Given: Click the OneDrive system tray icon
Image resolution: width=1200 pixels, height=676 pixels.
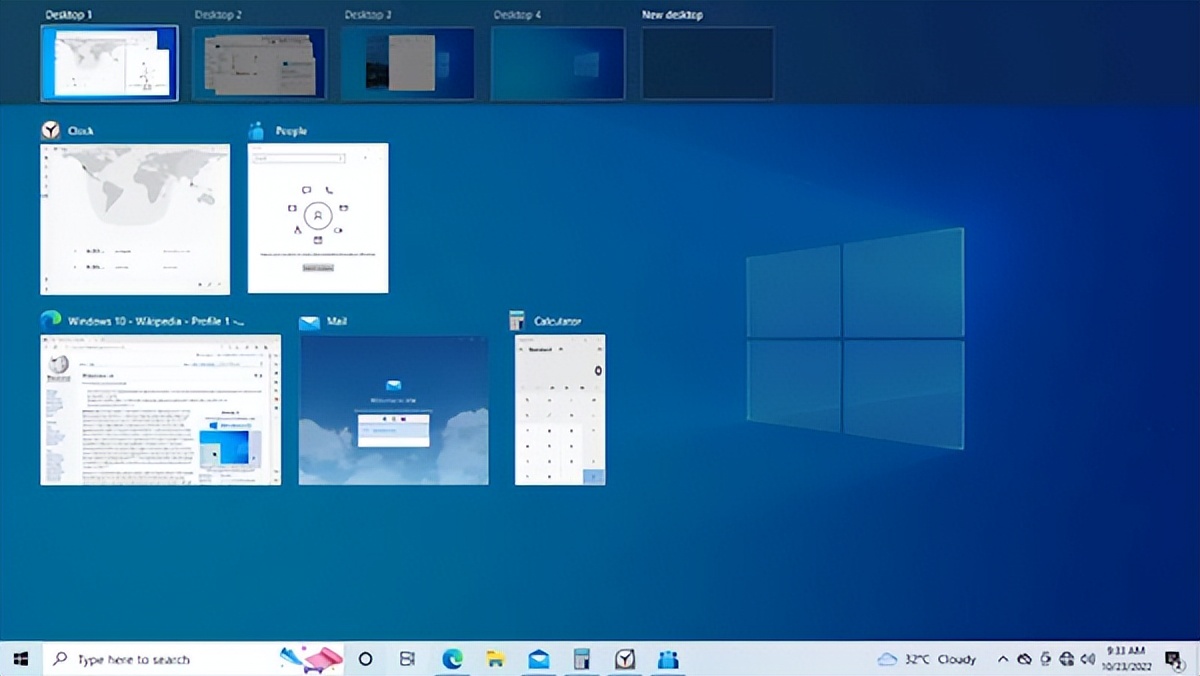Looking at the screenshot, I should (x=1024, y=659).
